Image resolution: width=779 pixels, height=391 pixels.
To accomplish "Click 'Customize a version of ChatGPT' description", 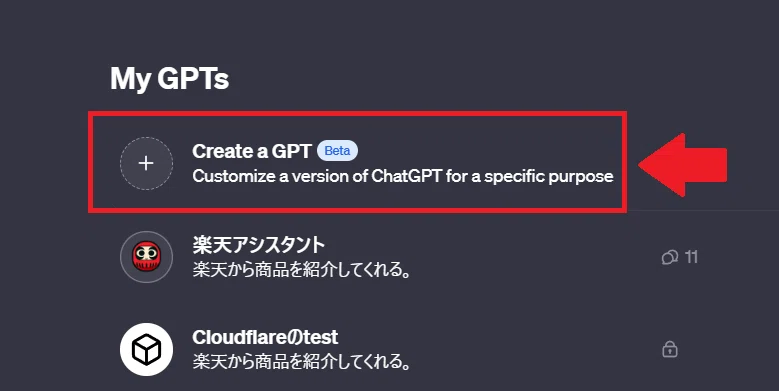I will click(403, 176).
